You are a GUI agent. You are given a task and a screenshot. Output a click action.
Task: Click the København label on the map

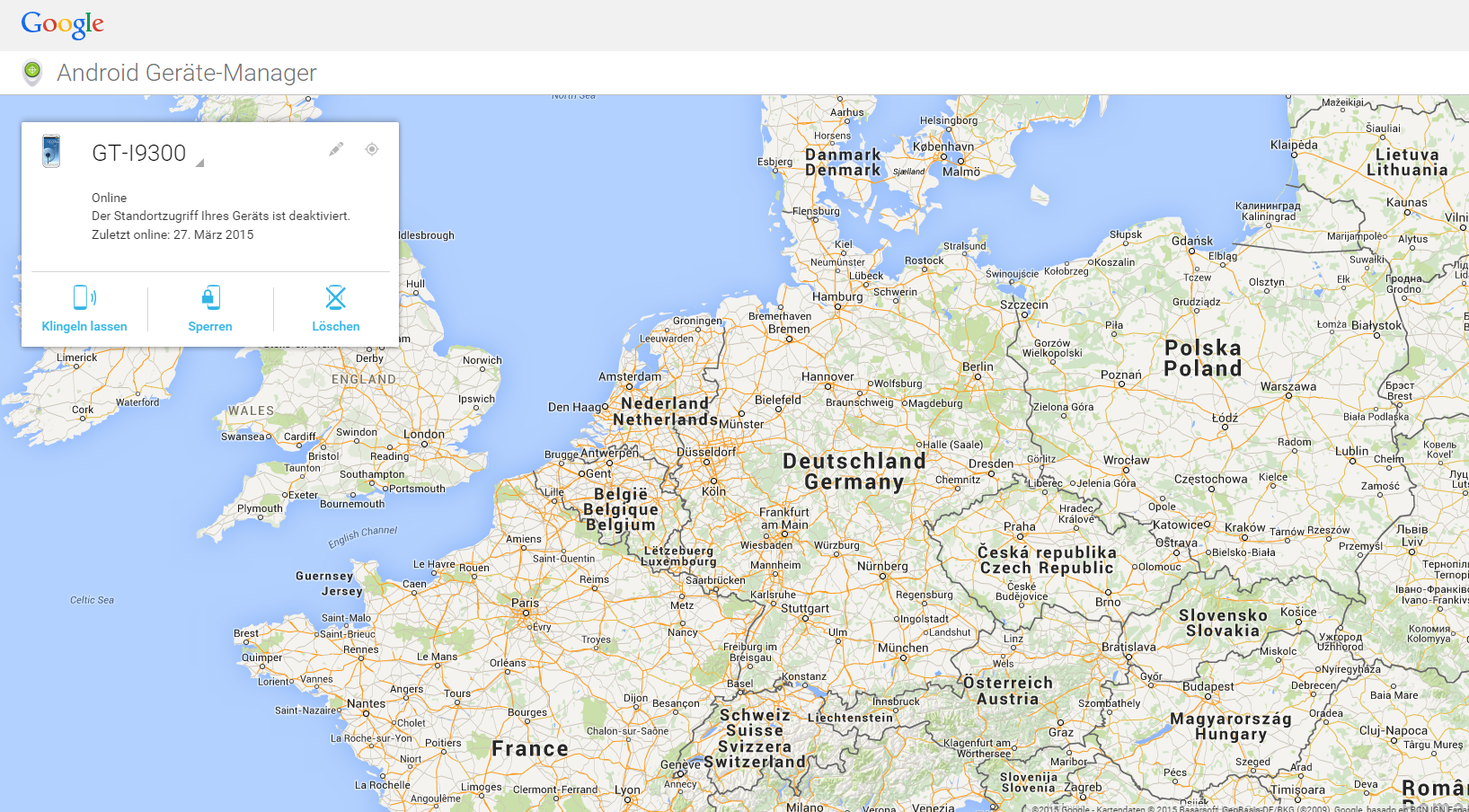click(x=943, y=146)
